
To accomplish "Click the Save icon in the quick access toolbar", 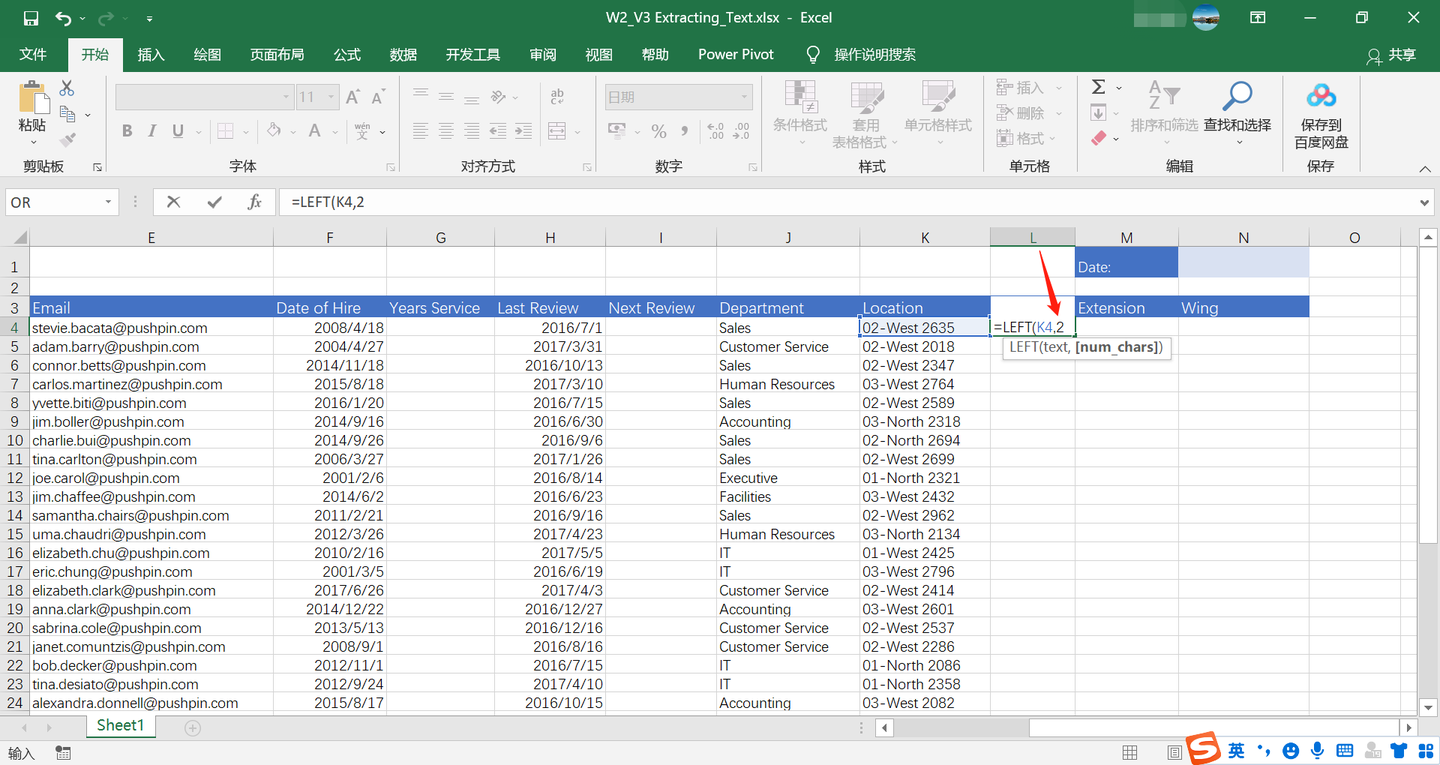I will pos(31,18).
